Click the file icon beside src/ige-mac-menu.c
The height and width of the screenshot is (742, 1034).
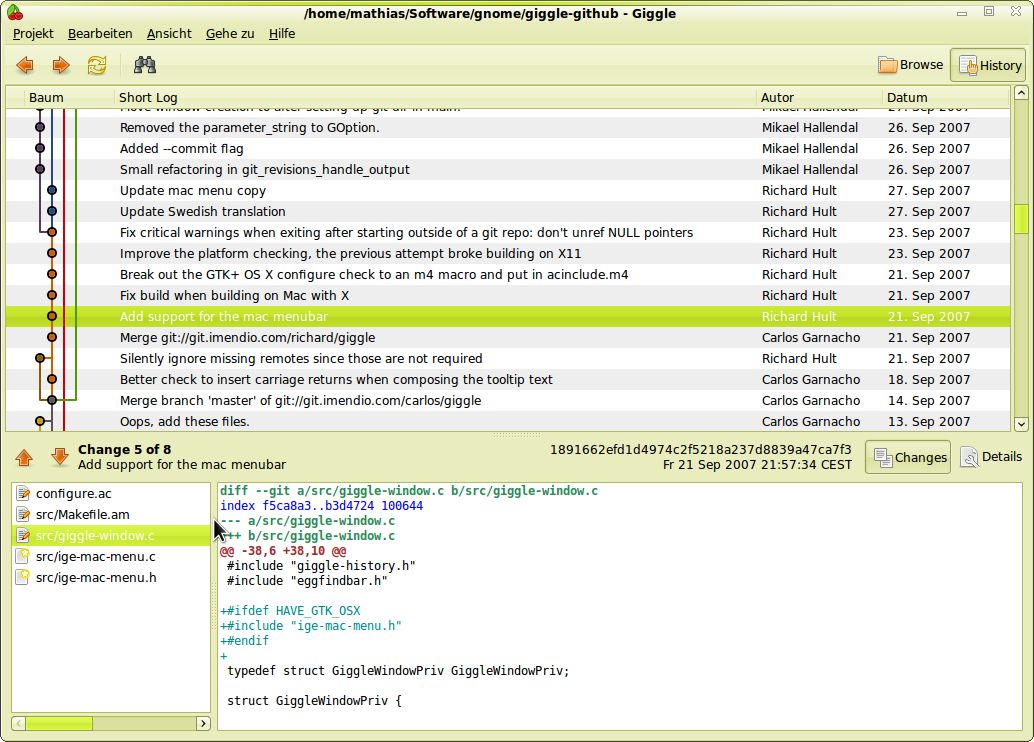point(22,556)
